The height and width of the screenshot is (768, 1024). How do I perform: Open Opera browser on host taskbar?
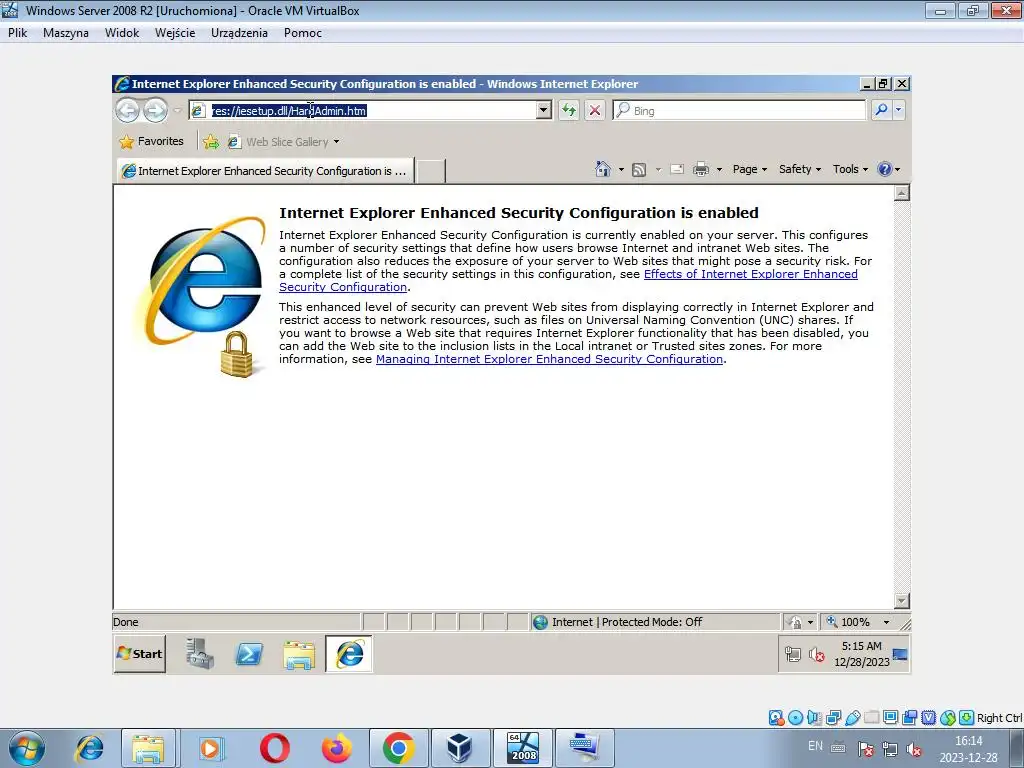click(275, 748)
